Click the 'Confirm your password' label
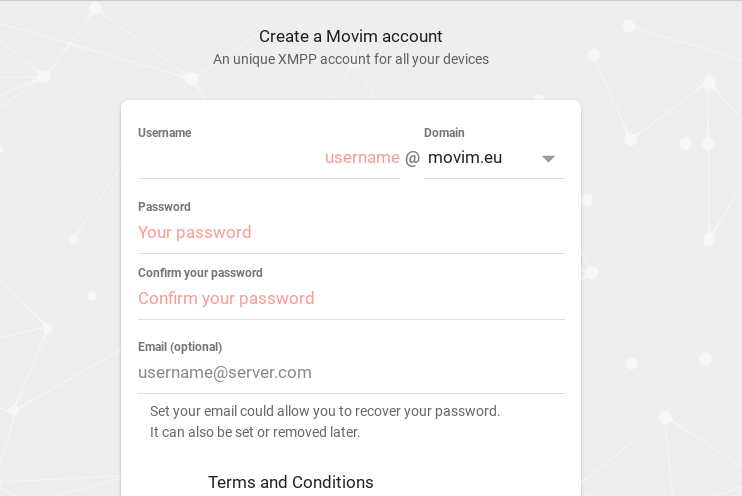Screen dimensions: 742x496 tap(200, 273)
